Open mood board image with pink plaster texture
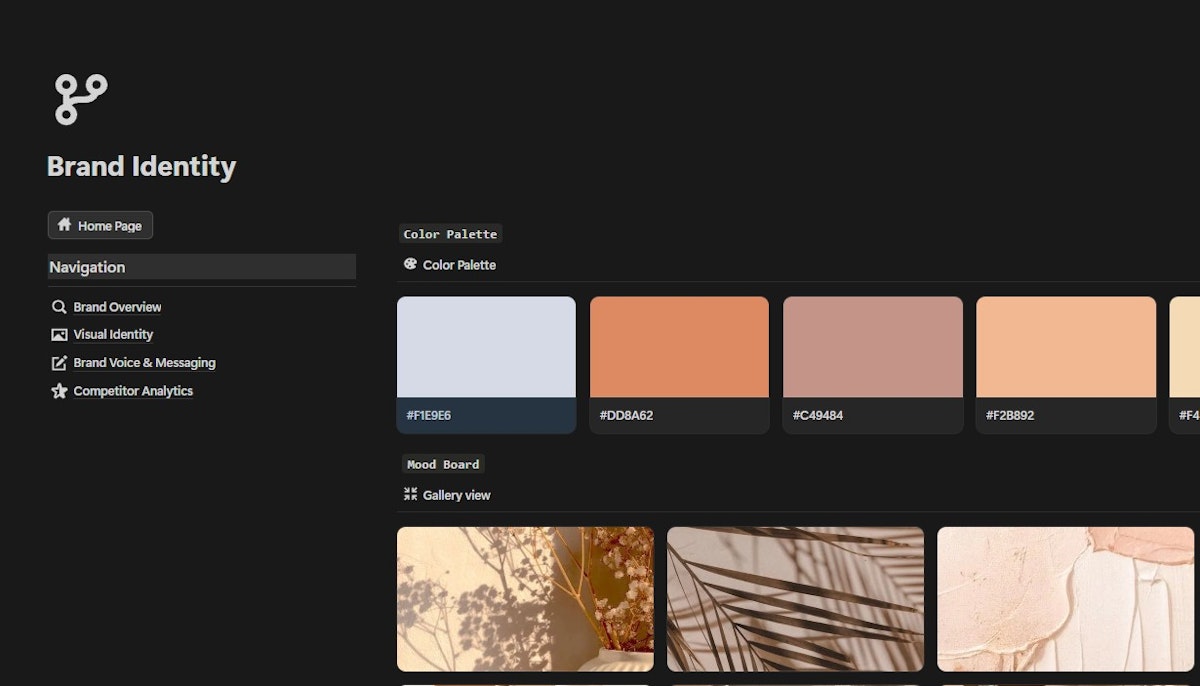Viewport: 1200px width, 686px height. 1065,599
